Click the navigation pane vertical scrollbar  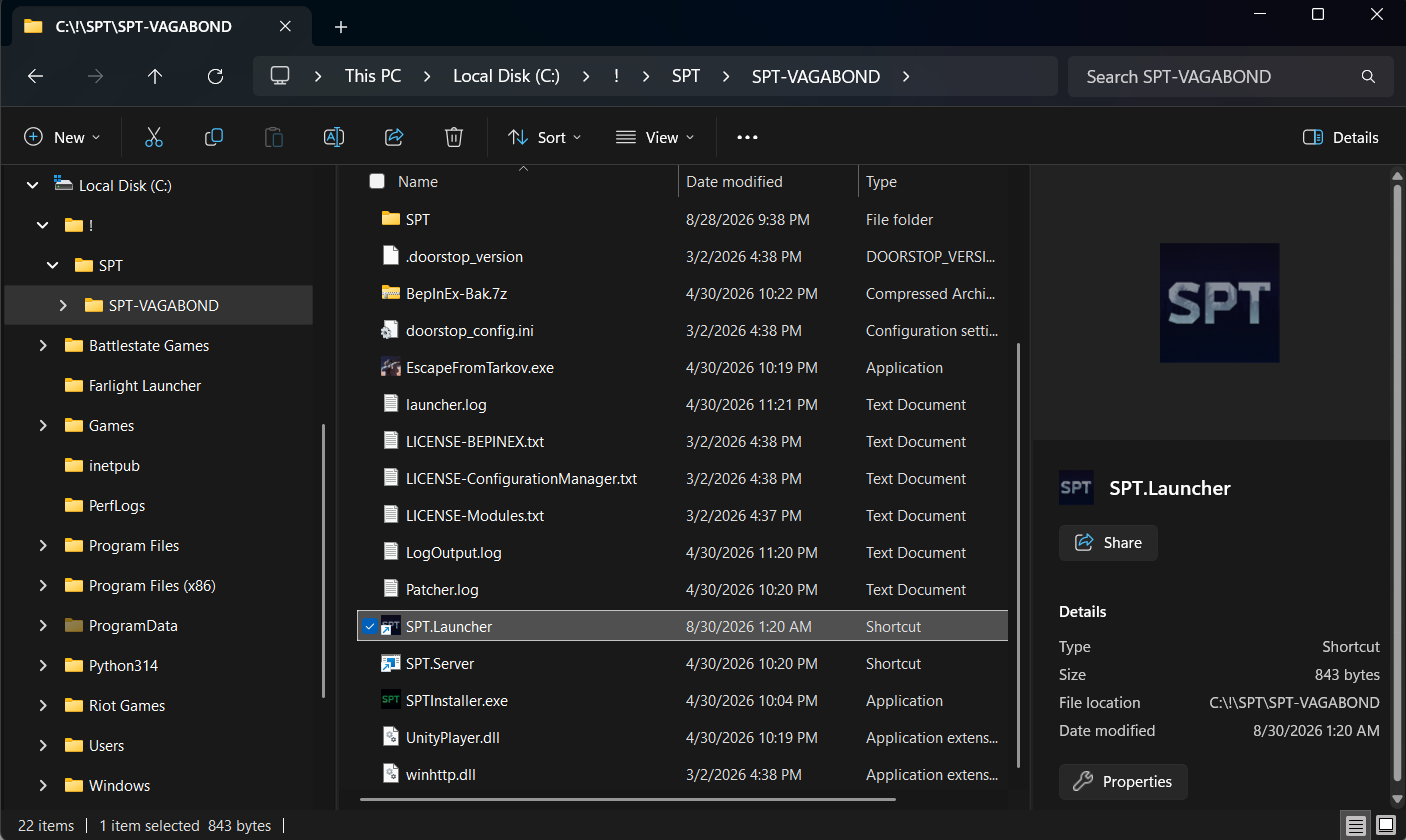point(323,560)
